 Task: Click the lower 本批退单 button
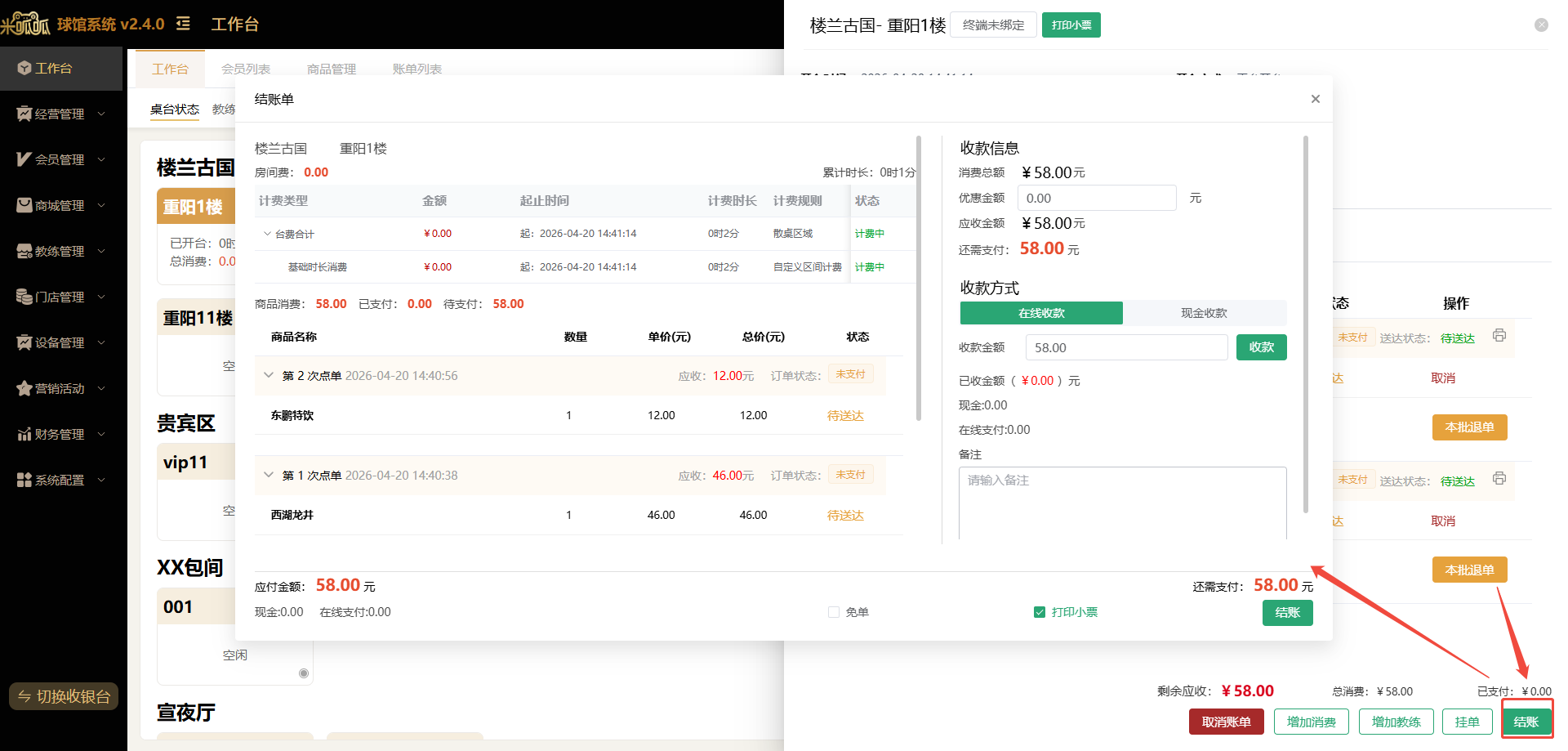(x=1470, y=570)
